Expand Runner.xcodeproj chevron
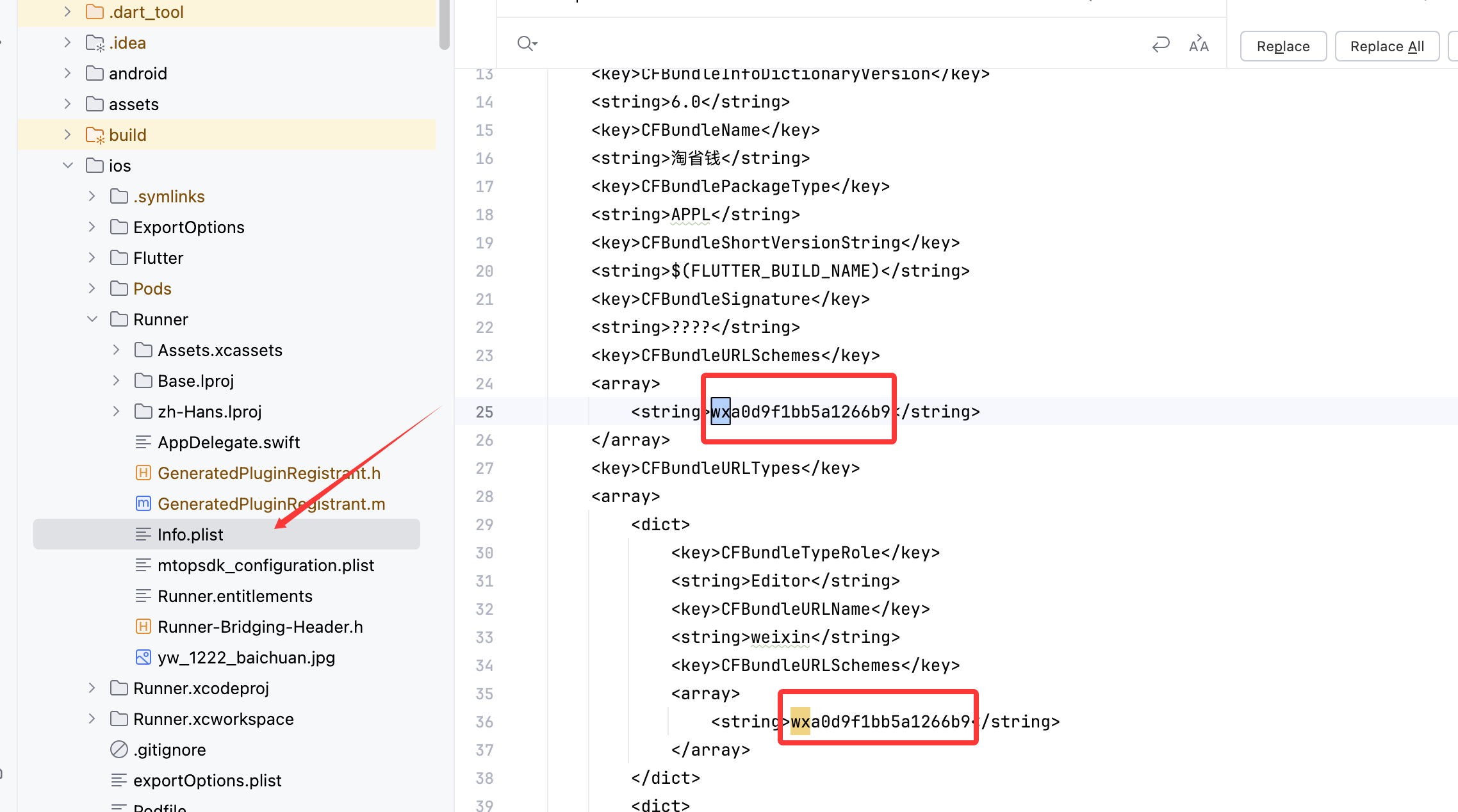This screenshot has width=1458, height=812. pyautogui.click(x=92, y=688)
